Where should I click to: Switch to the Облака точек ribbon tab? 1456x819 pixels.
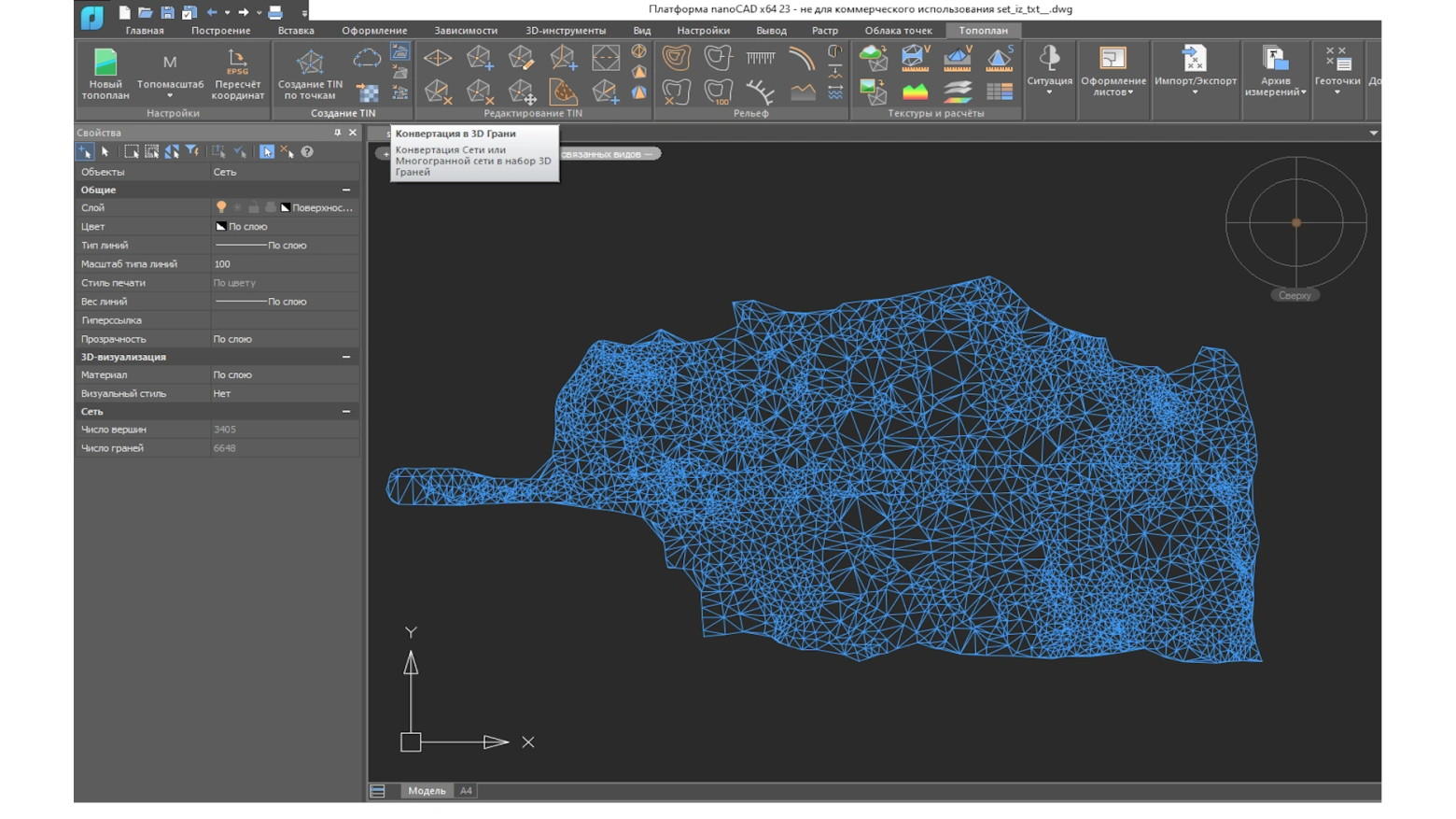898,30
